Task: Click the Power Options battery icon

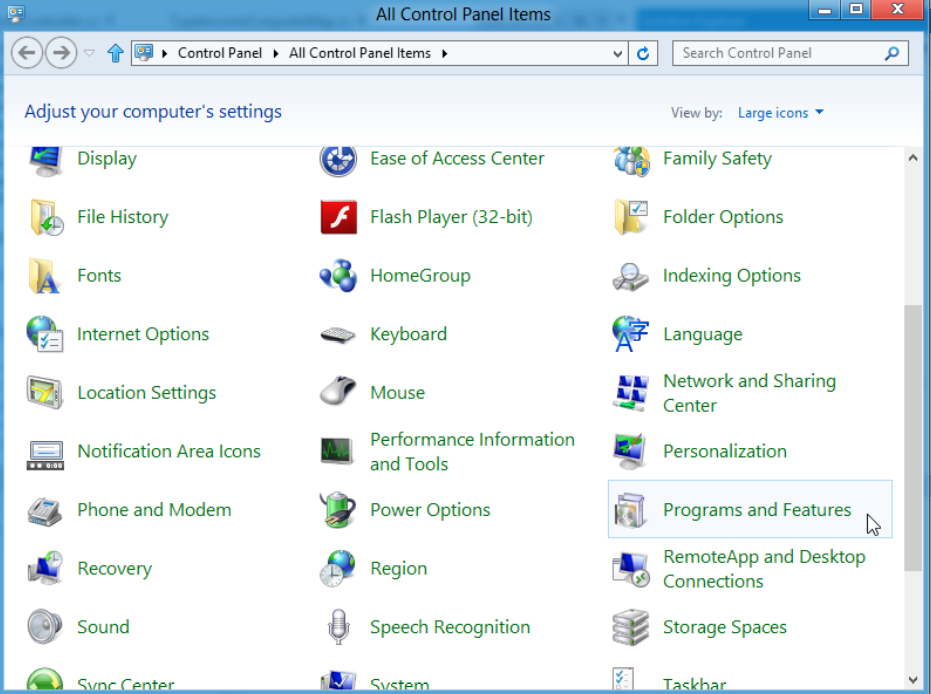Action: tap(338, 509)
